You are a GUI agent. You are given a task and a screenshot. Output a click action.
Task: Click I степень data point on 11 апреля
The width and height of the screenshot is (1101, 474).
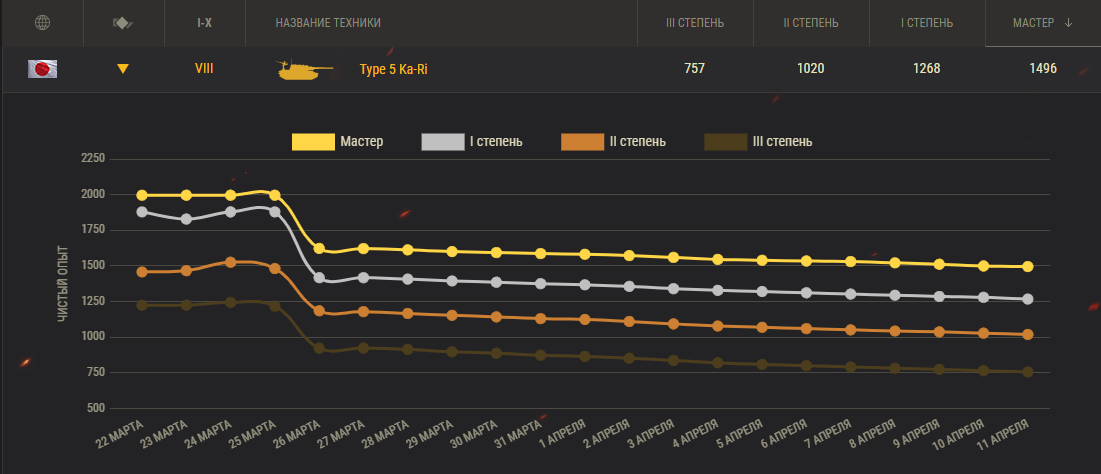click(x=1027, y=299)
